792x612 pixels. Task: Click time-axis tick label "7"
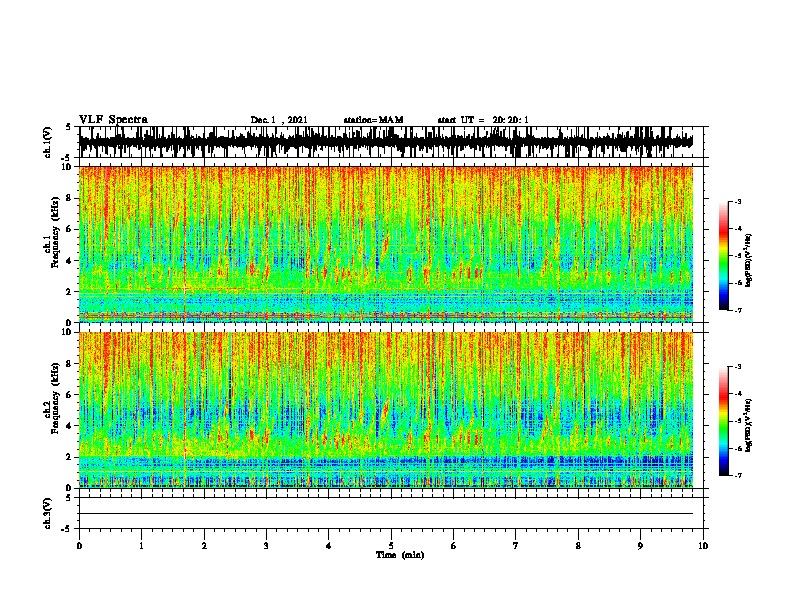point(516,546)
